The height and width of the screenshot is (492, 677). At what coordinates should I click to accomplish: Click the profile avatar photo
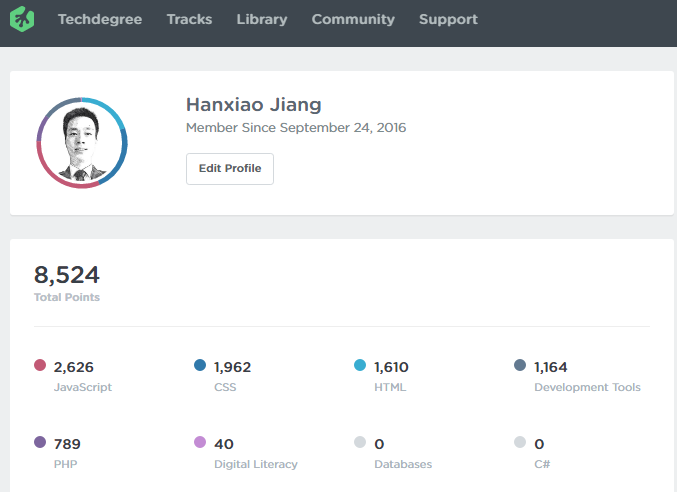click(x=82, y=142)
